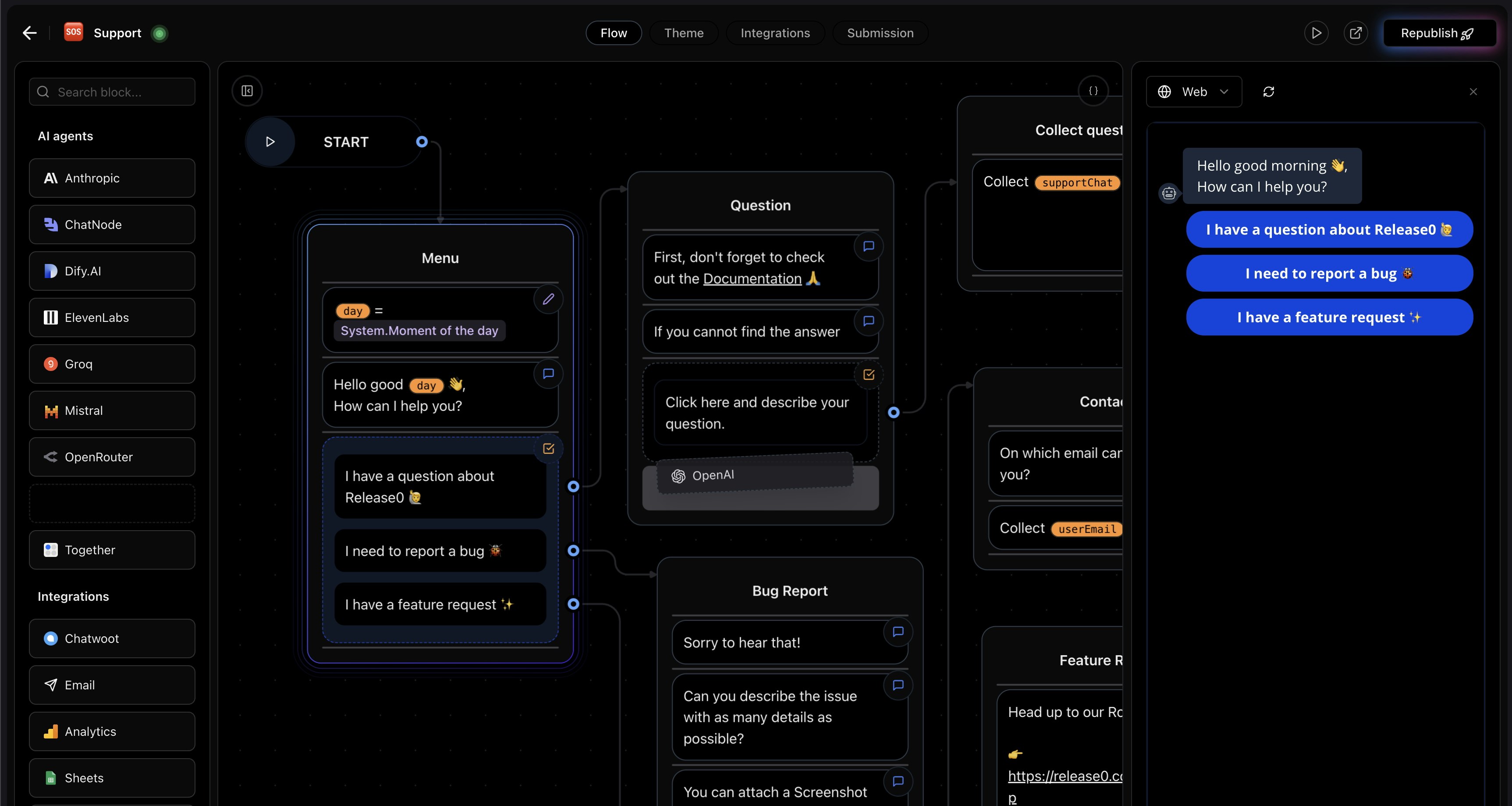This screenshot has width=1512, height=806.
Task: Open the Web platform dropdown
Action: coord(1193,92)
